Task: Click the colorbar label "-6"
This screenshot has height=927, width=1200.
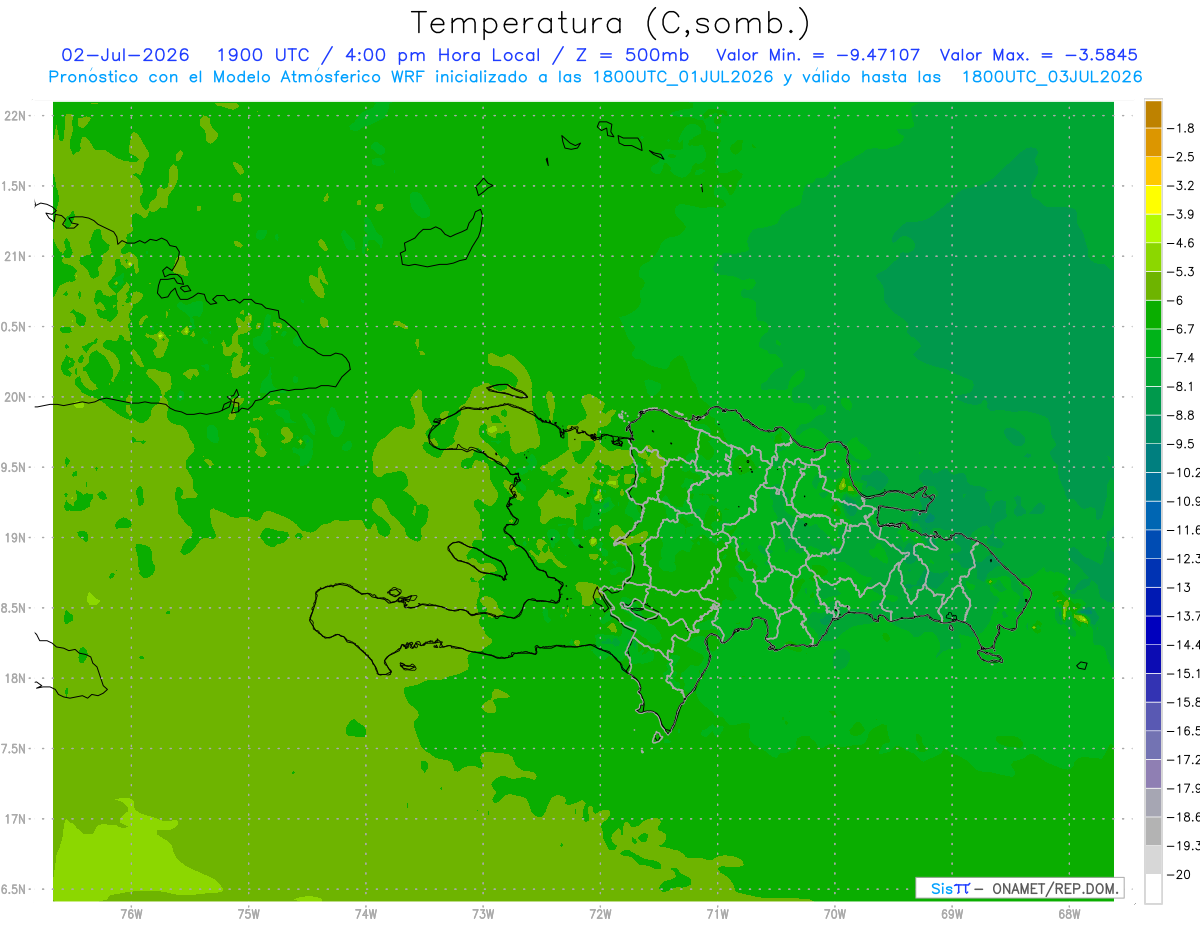Action: (x=1176, y=300)
